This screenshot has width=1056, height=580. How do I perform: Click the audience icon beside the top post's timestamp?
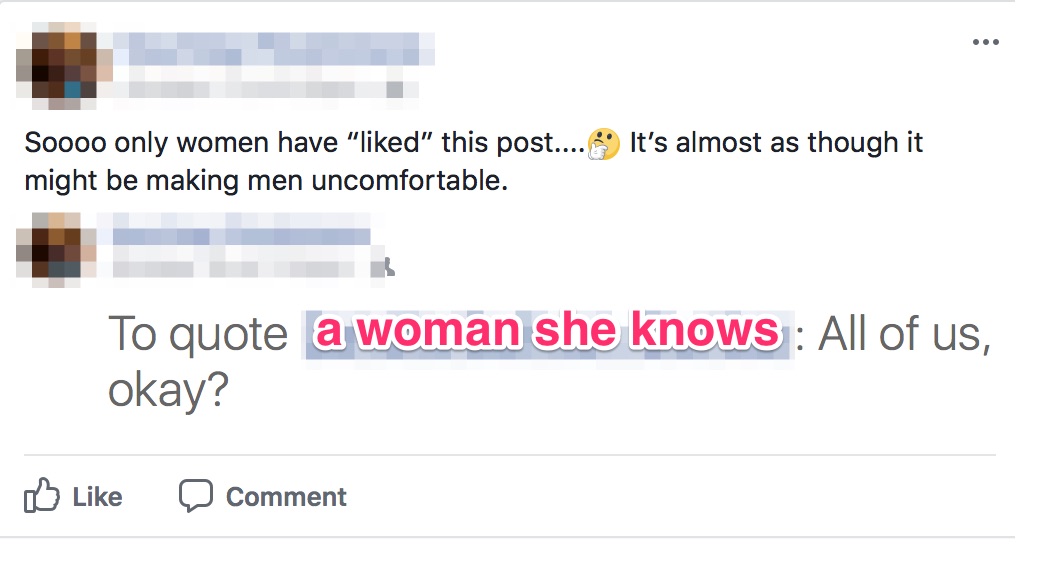point(395,90)
